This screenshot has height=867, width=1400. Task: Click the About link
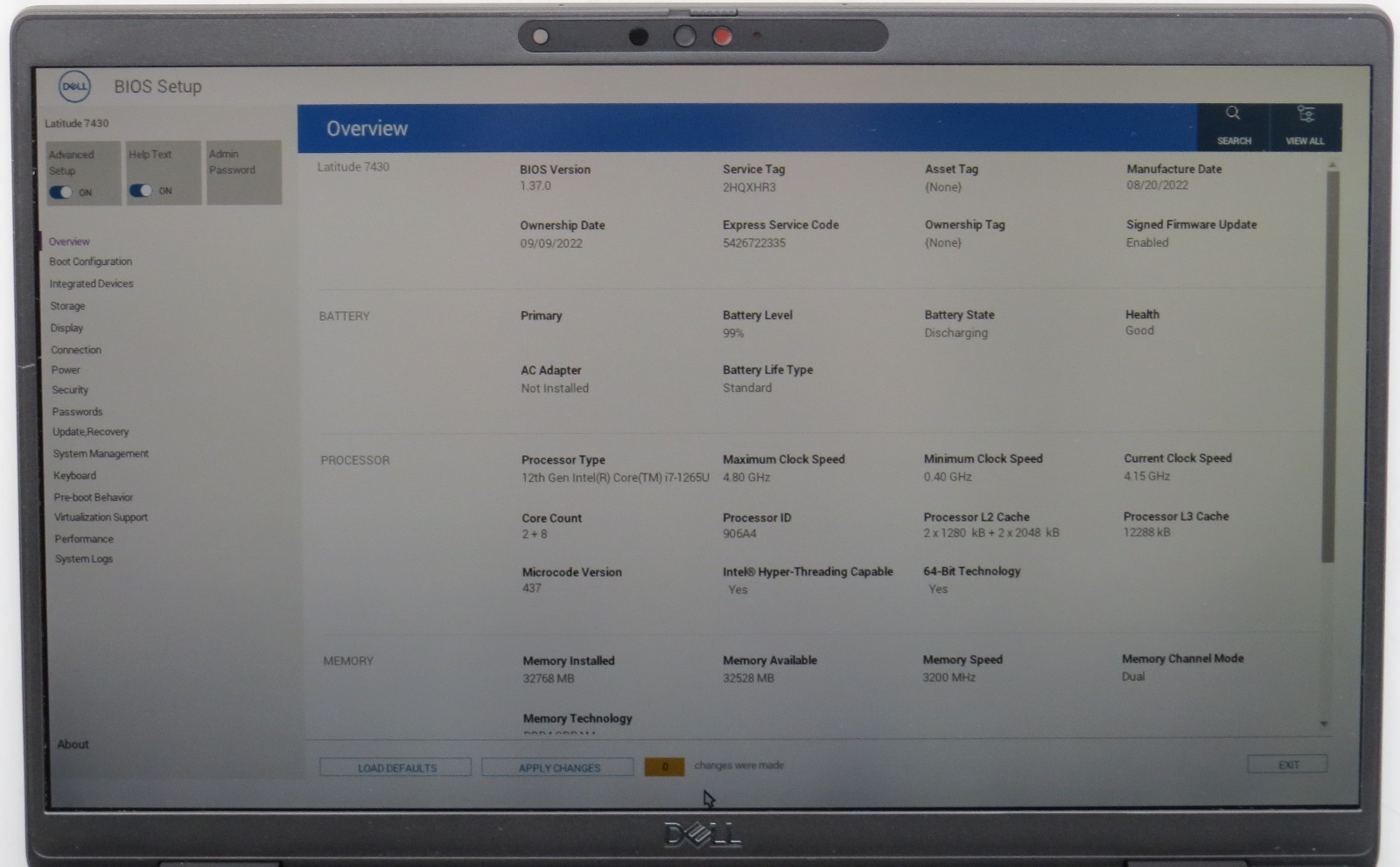(x=73, y=745)
